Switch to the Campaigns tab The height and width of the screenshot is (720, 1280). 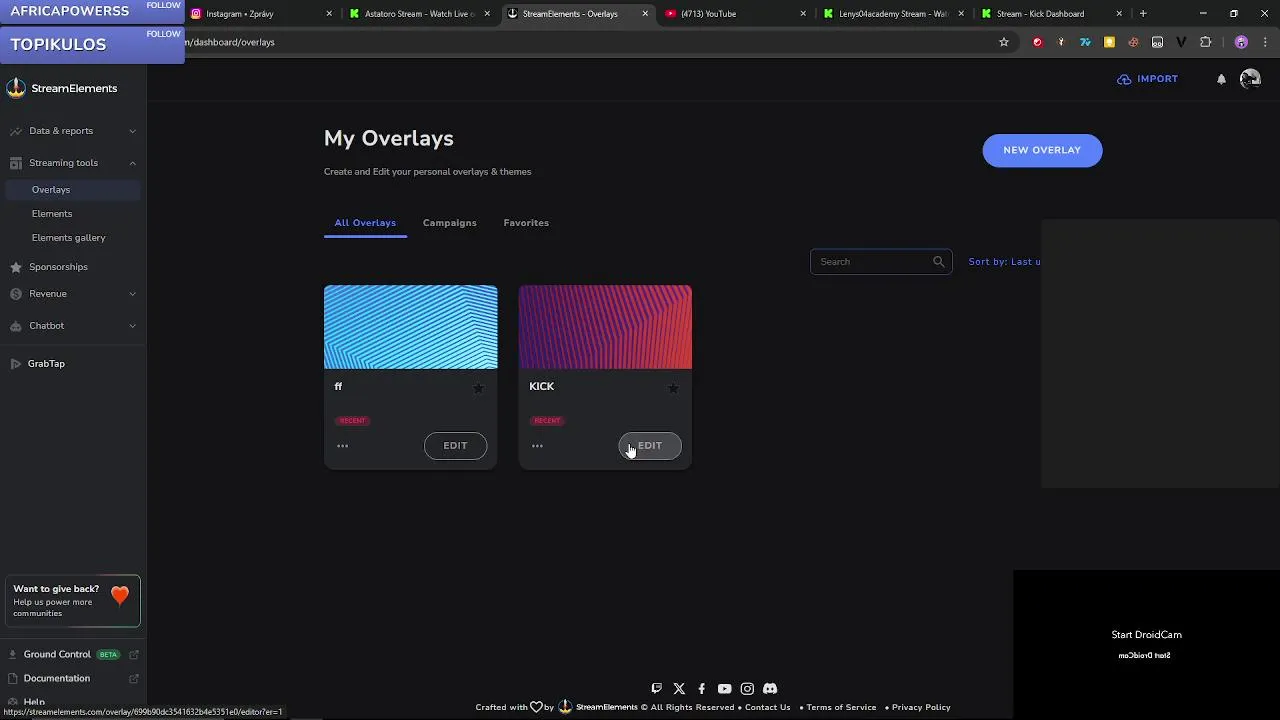coord(449,223)
